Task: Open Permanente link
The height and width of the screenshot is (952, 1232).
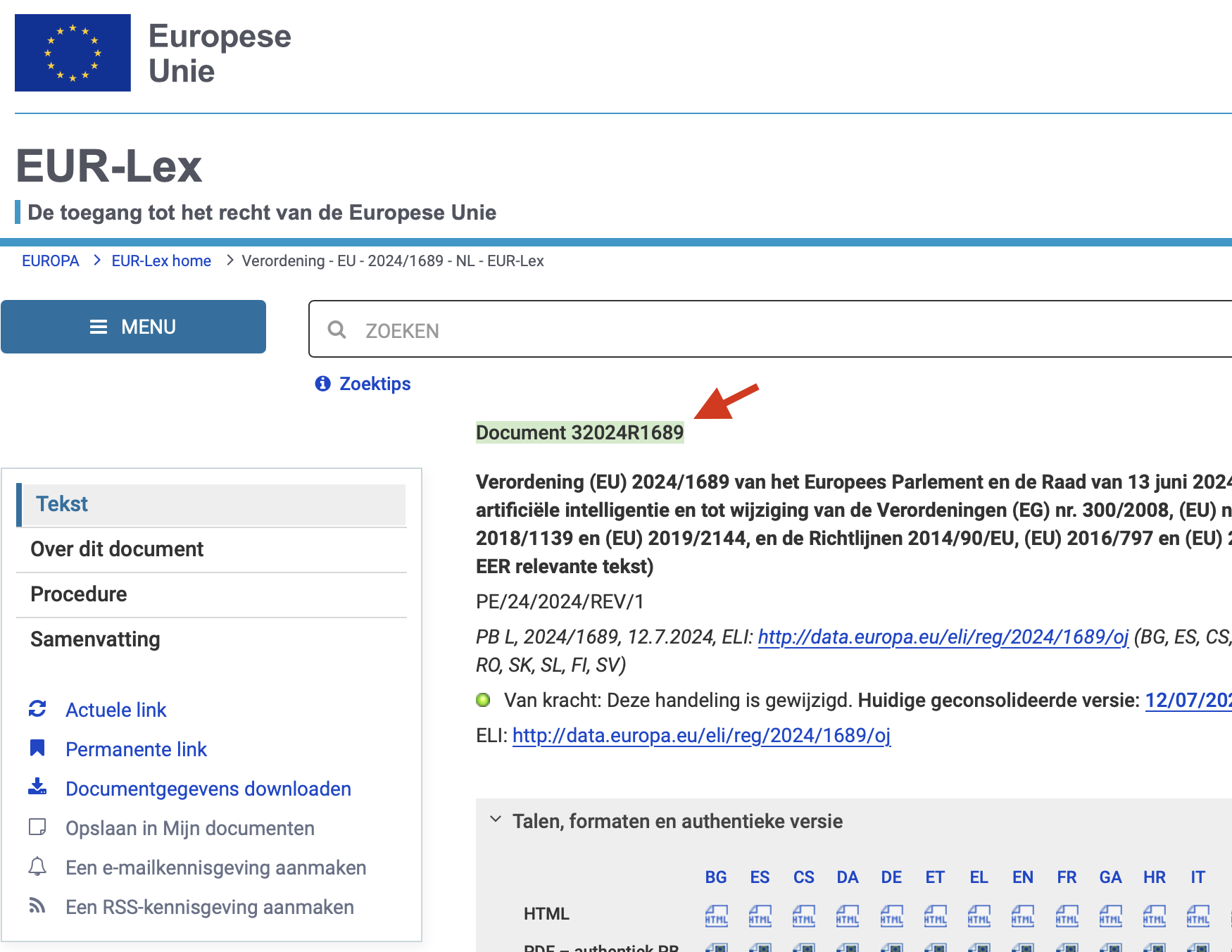Action: coord(136,749)
